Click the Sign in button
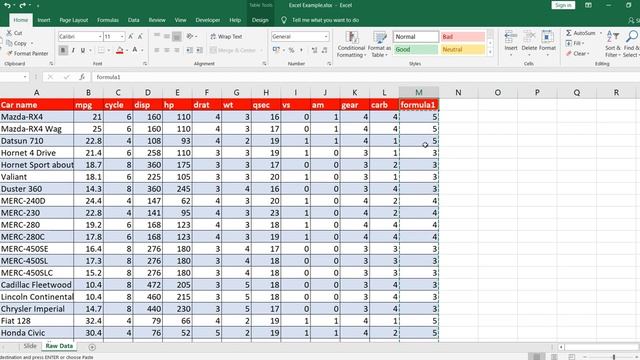The image size is (640, 360). [563, 5]
